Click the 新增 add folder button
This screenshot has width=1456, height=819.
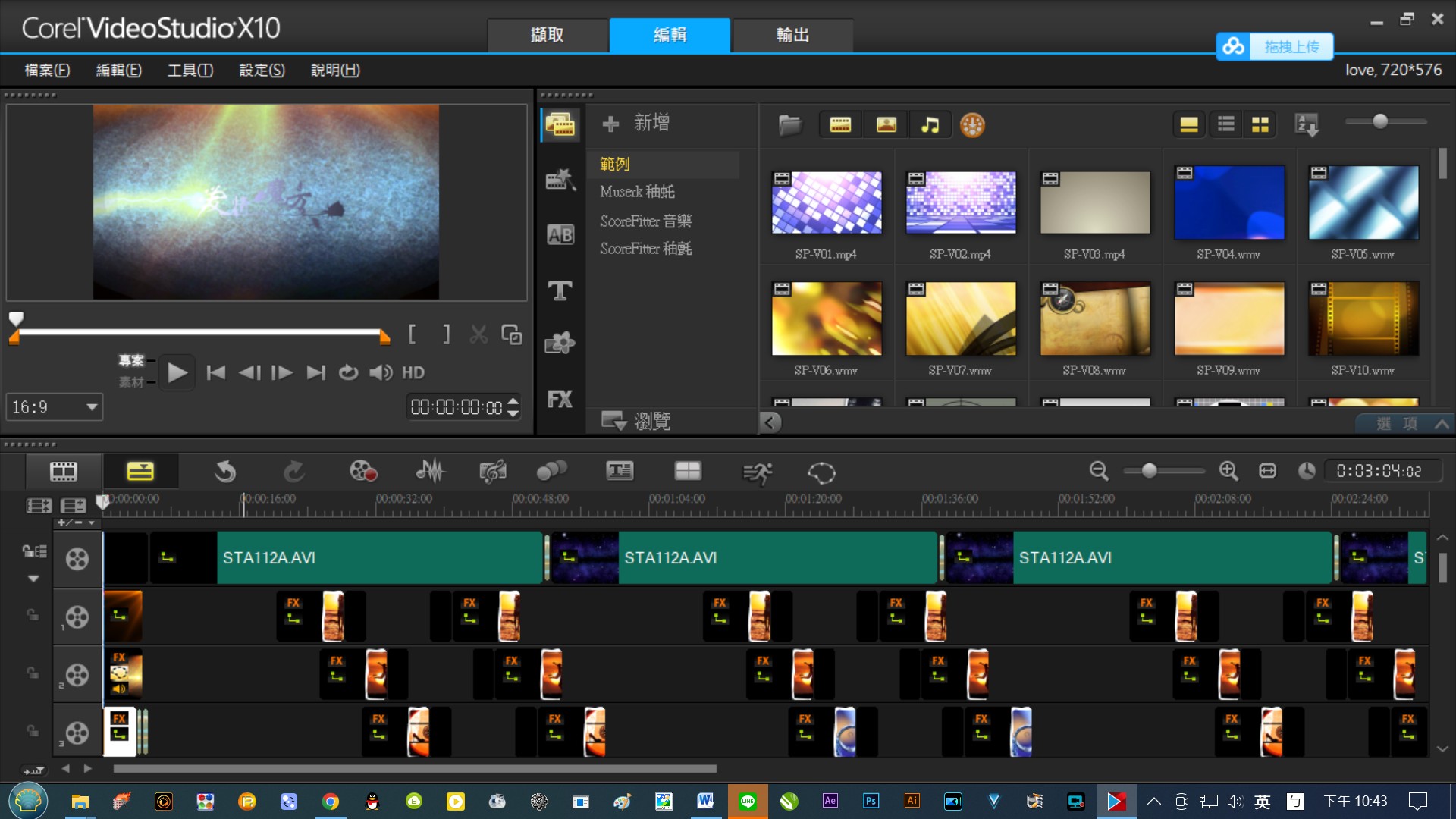pos(636,123)
